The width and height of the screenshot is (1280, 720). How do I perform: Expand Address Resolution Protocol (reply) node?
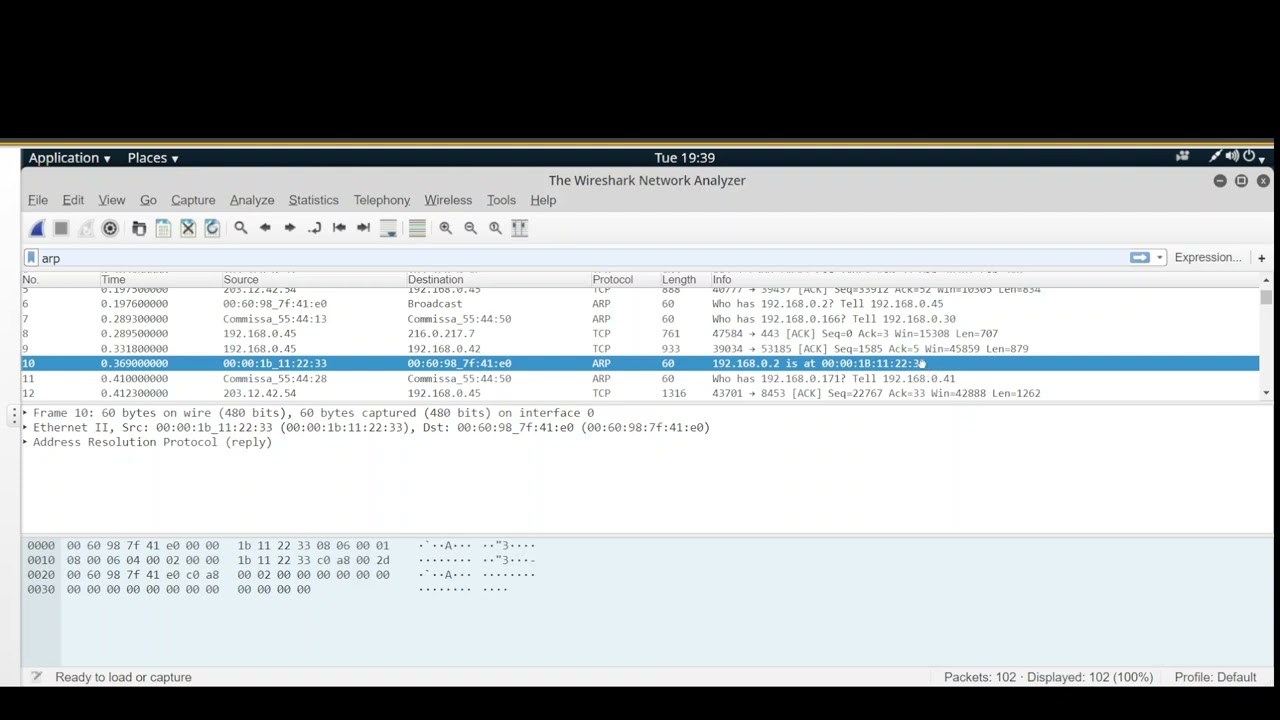26,442
